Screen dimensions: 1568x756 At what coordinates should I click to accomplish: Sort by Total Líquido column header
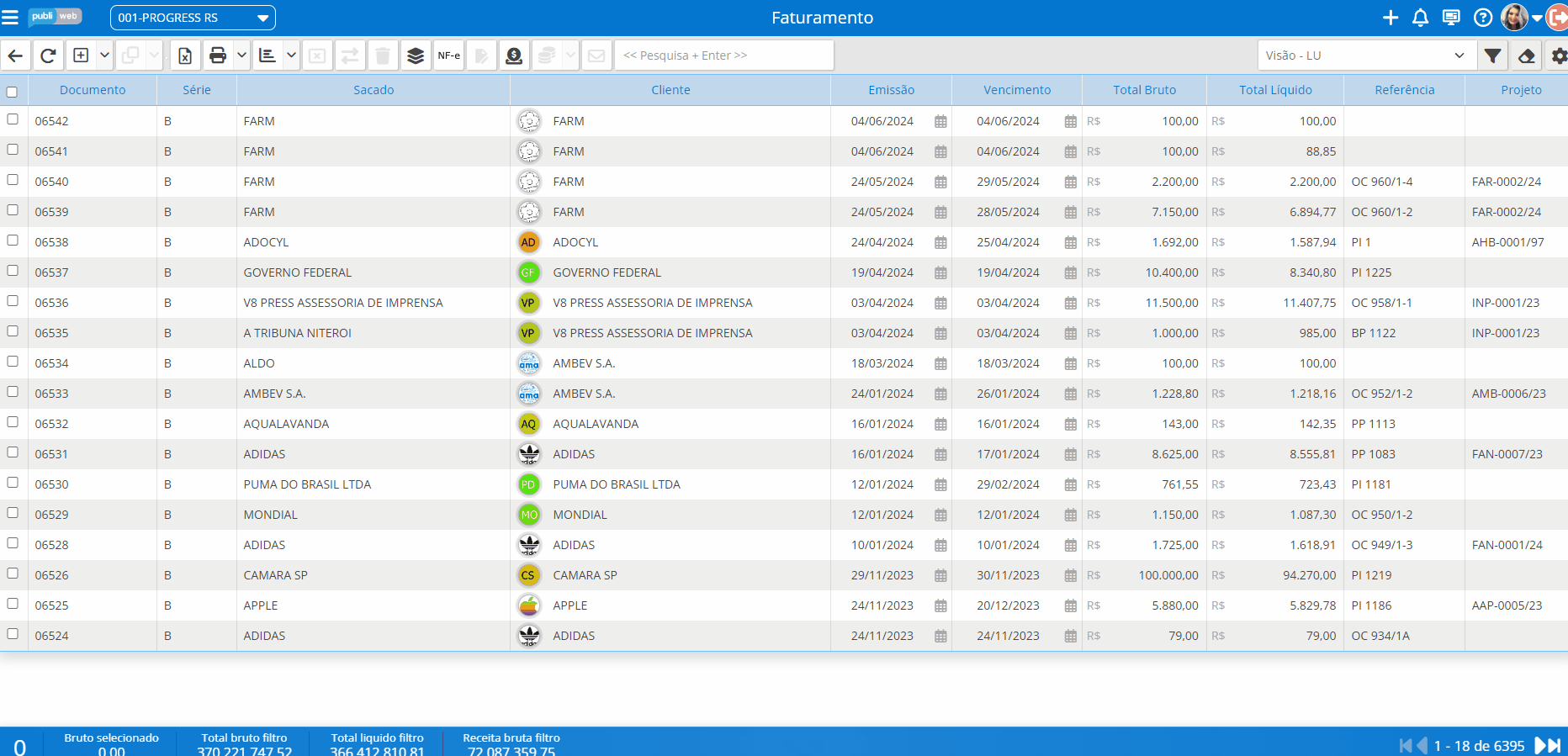click(1275, 90)
